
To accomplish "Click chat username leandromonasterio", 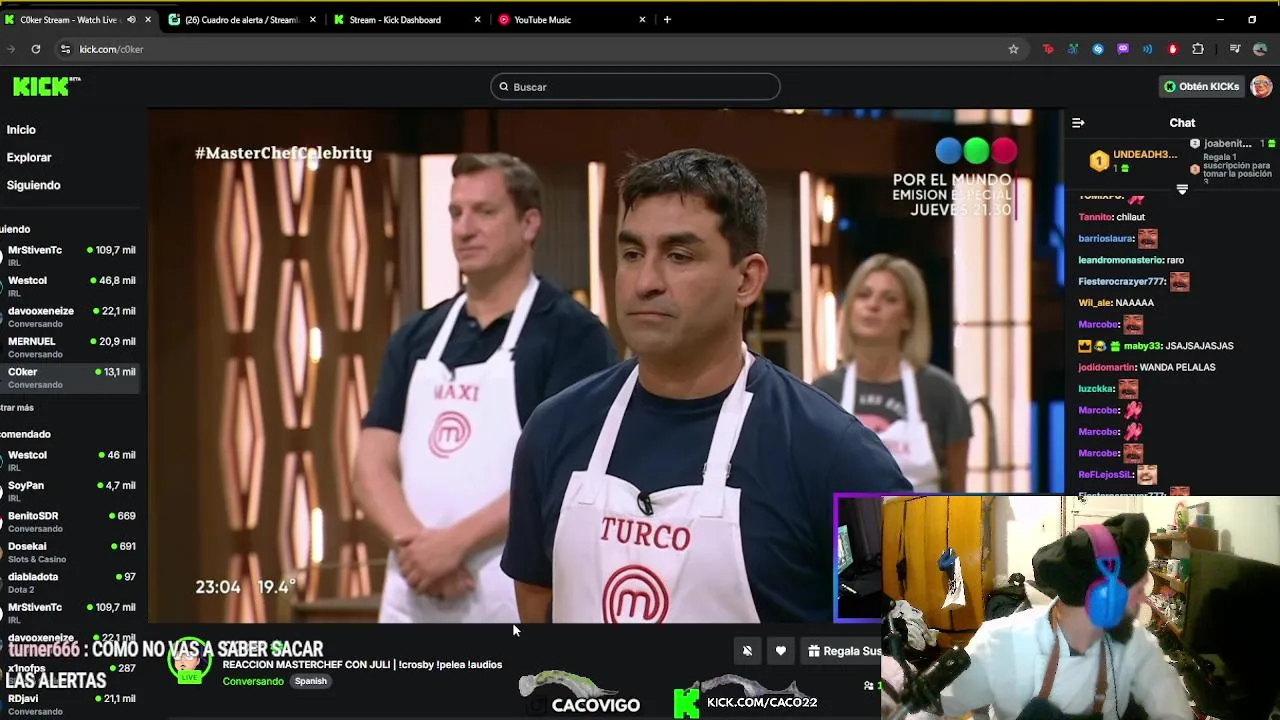I will [x=1120, y=260].
